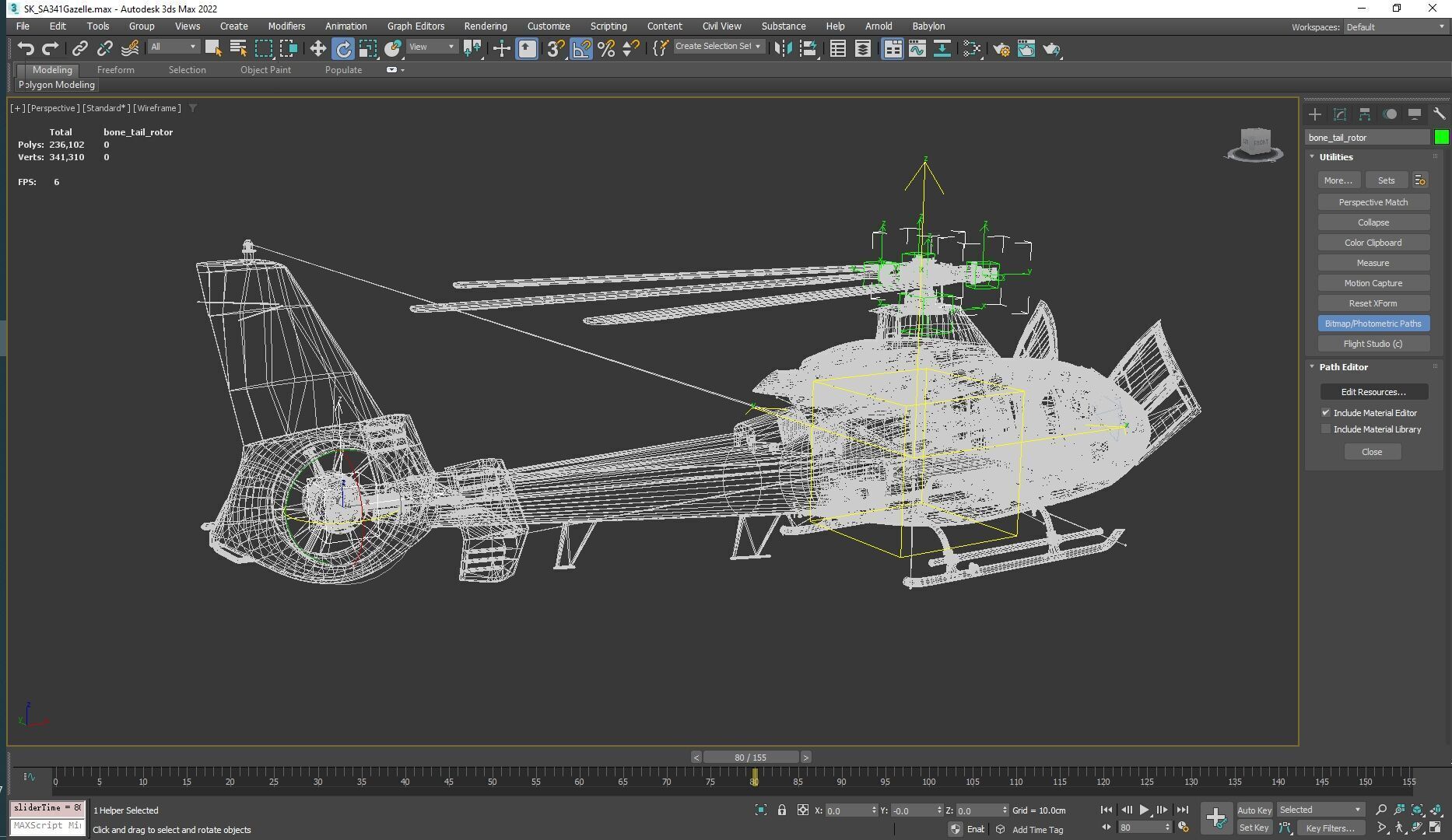
Task: Open reference coordinate system View dropdown
Action: tap(432, 47)
